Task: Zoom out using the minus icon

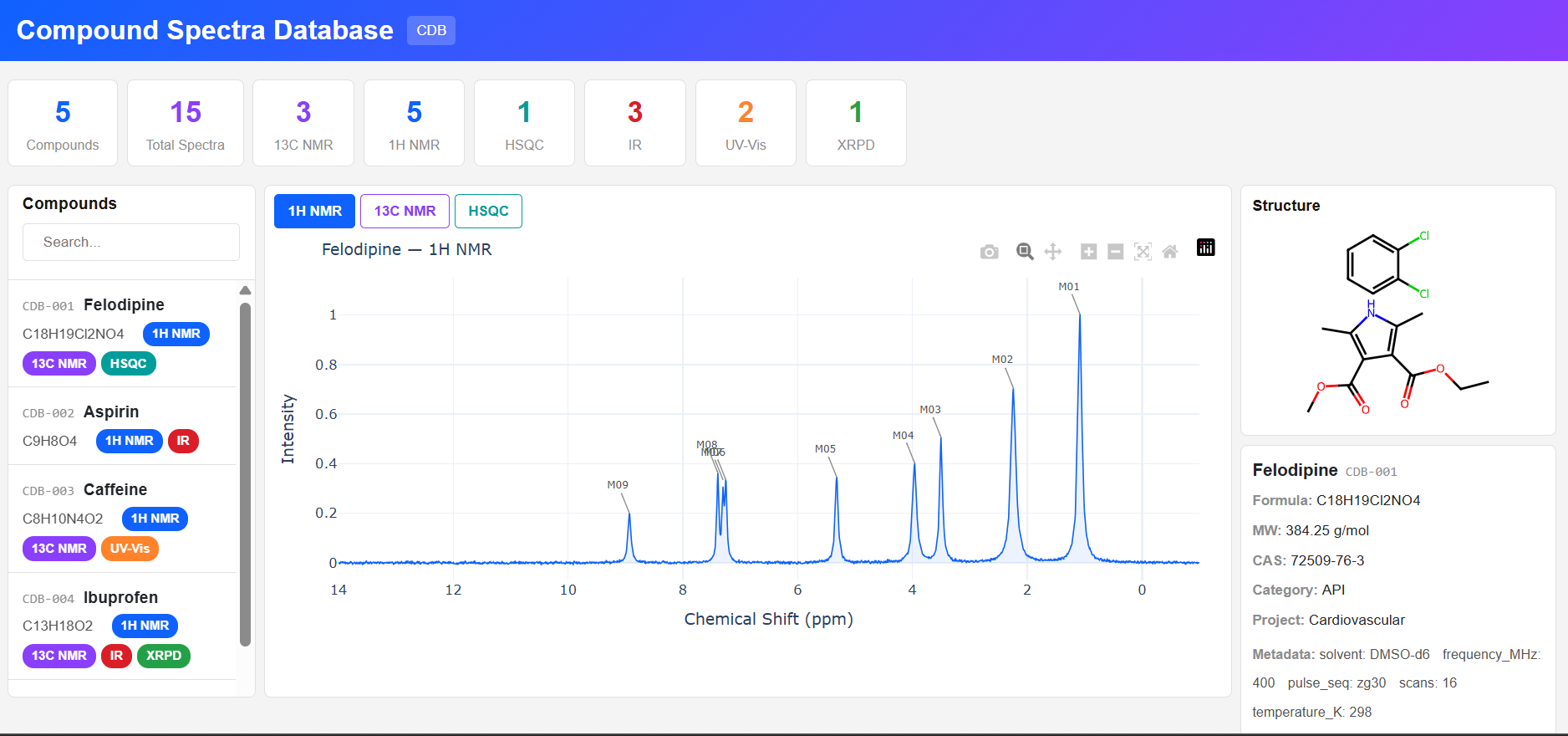Action: point(1115,252)
